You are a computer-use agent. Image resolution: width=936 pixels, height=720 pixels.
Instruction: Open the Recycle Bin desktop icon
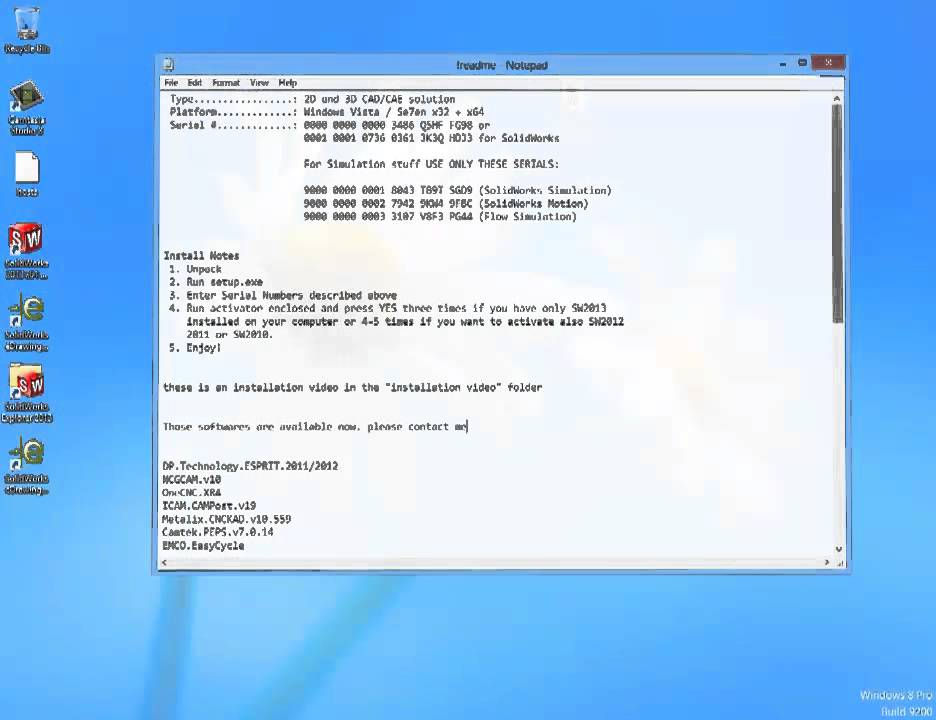(x=26, y=30)
